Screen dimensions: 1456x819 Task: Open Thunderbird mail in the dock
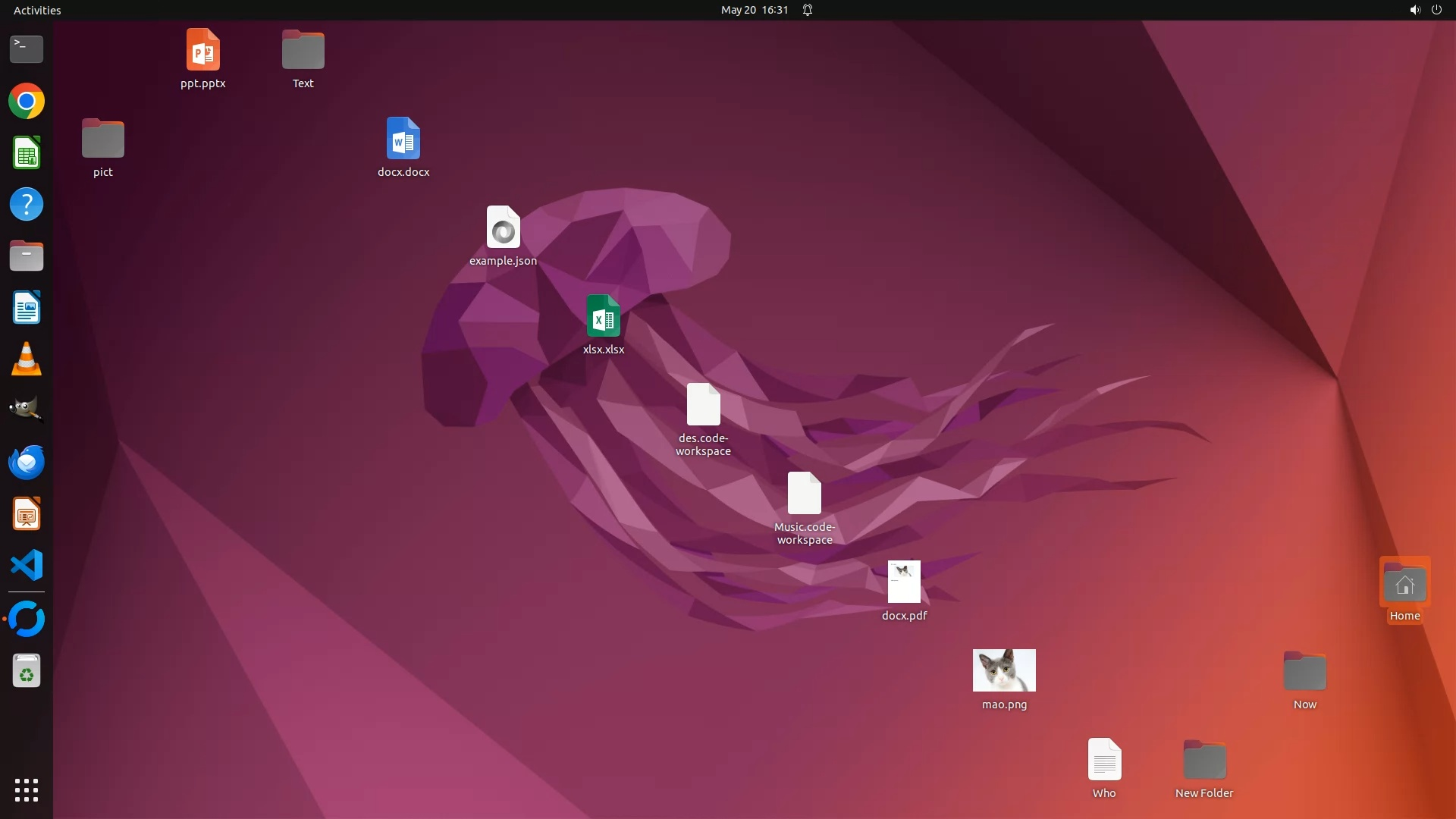27,462
